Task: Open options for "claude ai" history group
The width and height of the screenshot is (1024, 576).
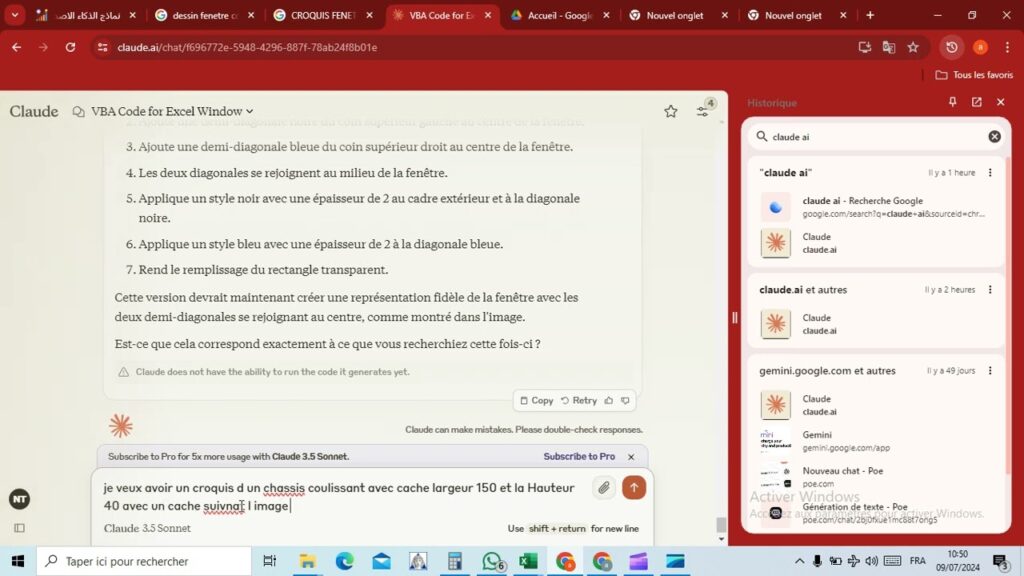Action: 990,172
